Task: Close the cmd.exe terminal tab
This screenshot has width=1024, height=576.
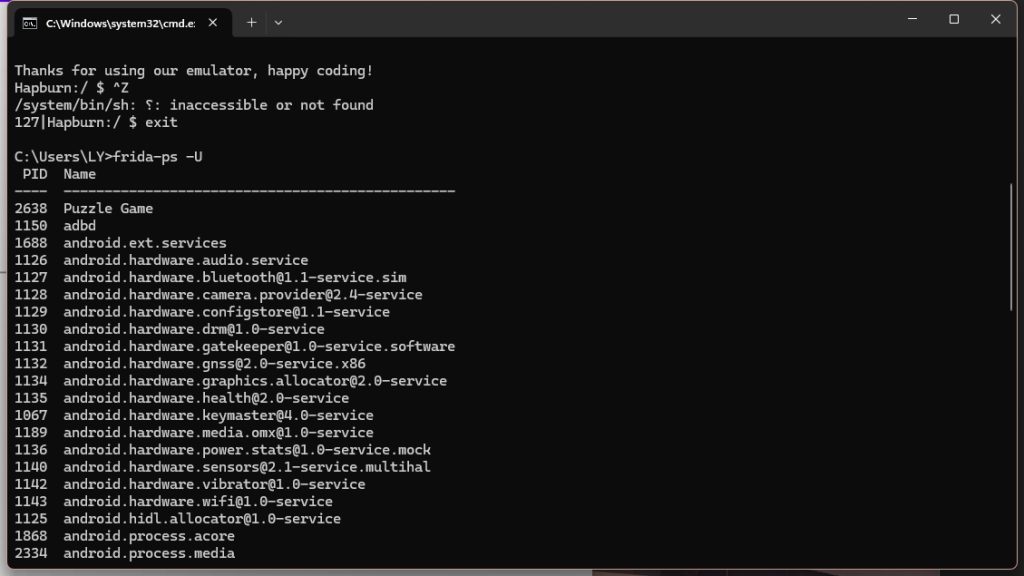Action: pos(213,23)
